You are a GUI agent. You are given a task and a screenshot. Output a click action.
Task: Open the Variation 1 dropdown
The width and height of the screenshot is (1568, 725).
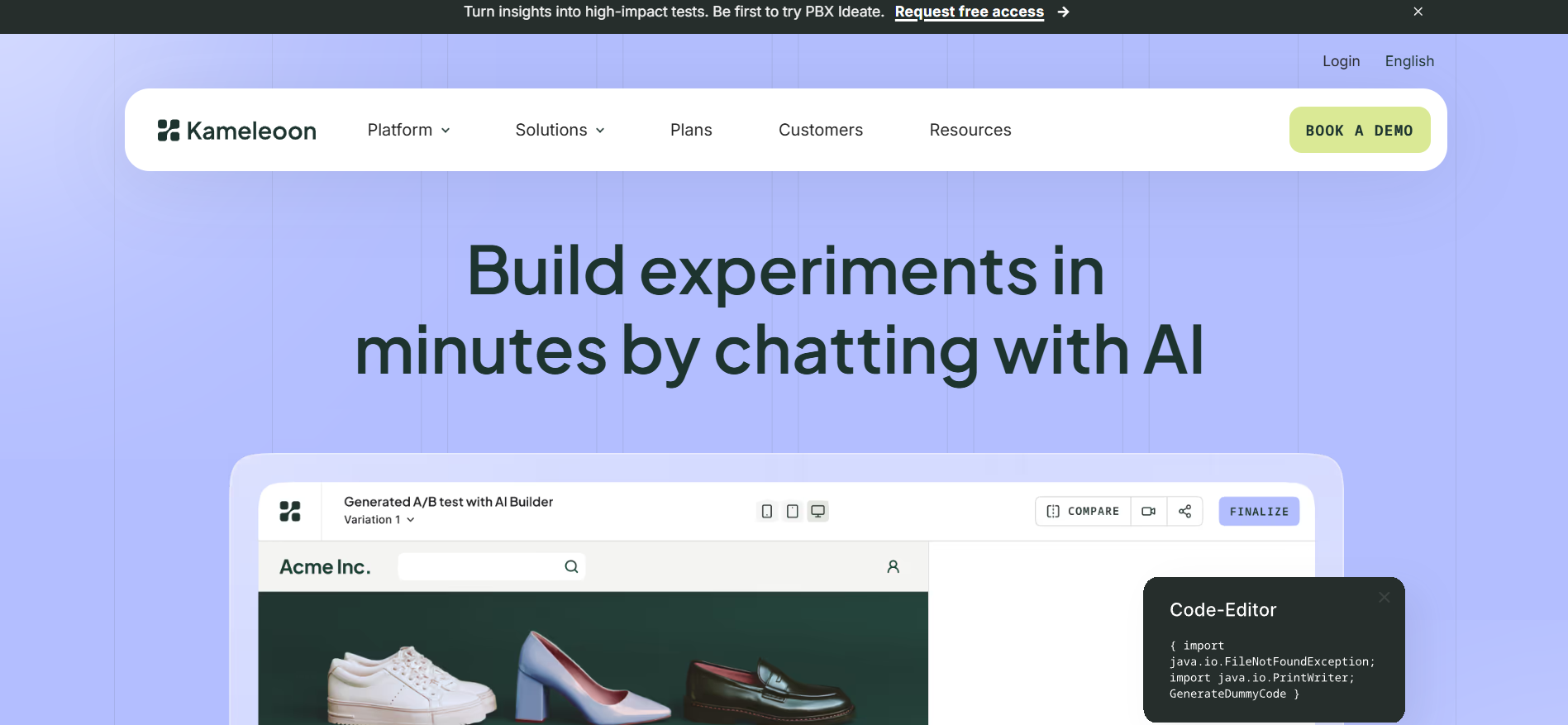pos(379,520)
